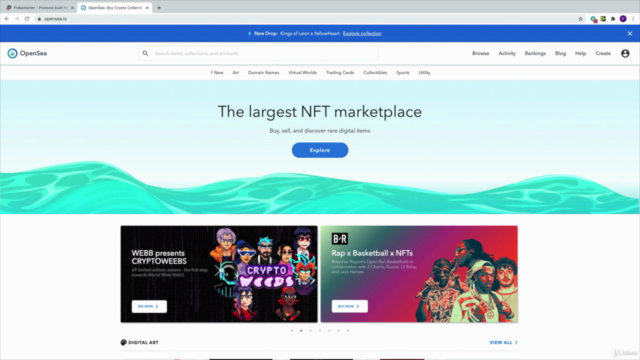Follow the Explore collection link
The image size is (640, 360).
[x=362, y=33]
